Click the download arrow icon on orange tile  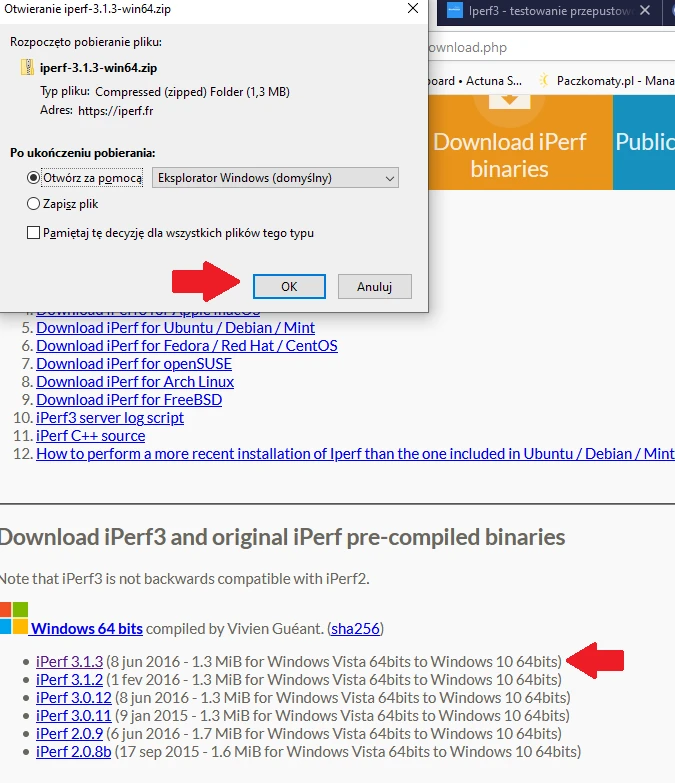point(509,101)
